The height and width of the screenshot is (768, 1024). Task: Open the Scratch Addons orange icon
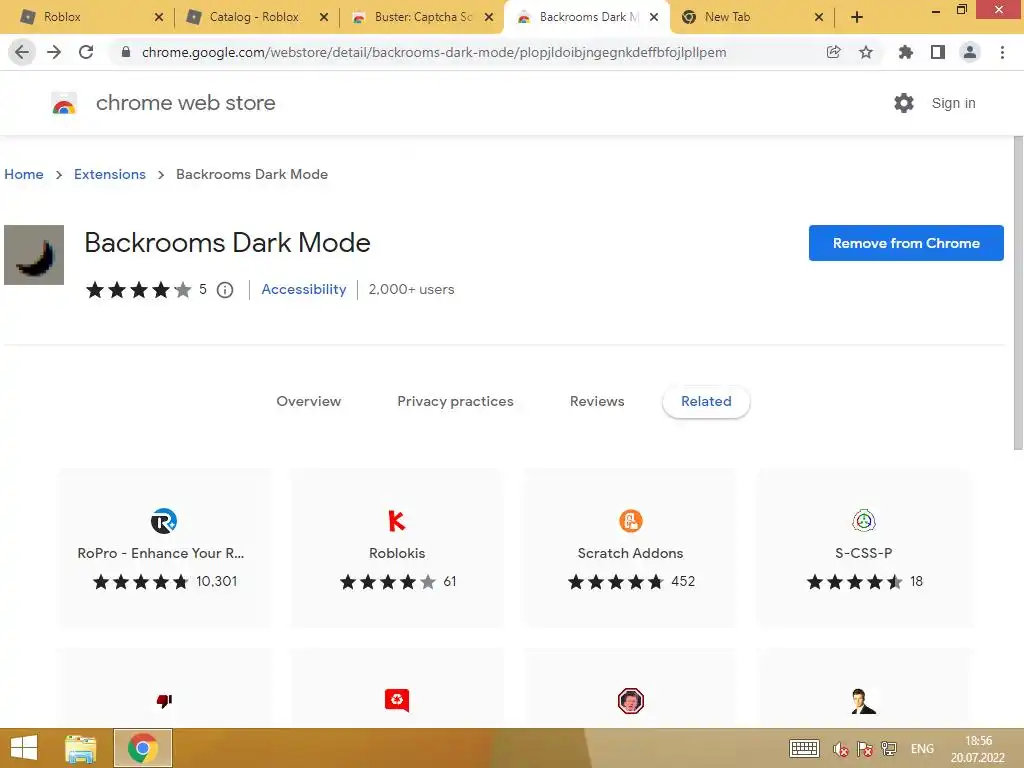point(631,521)
